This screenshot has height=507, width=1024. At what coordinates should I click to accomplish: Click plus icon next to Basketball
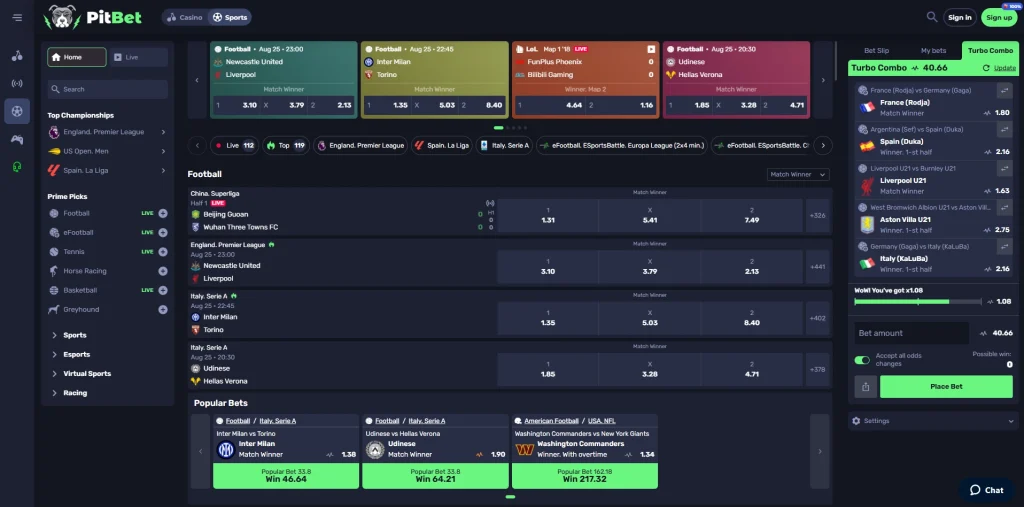click(163, 290)
